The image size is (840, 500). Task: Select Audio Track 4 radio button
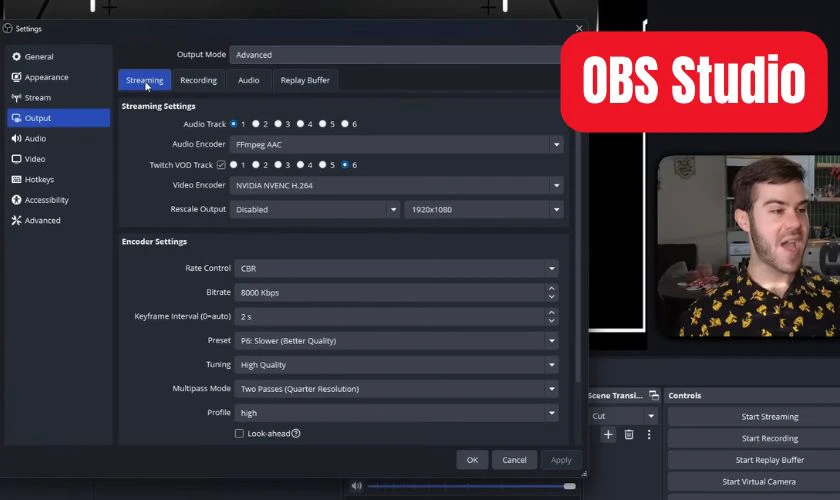pos(301,124)
